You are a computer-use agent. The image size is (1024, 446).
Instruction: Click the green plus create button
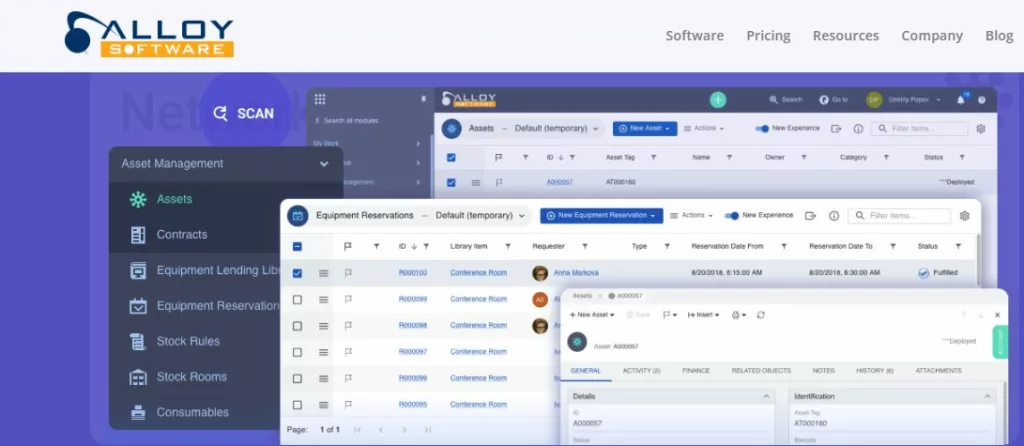coord(718,99)
